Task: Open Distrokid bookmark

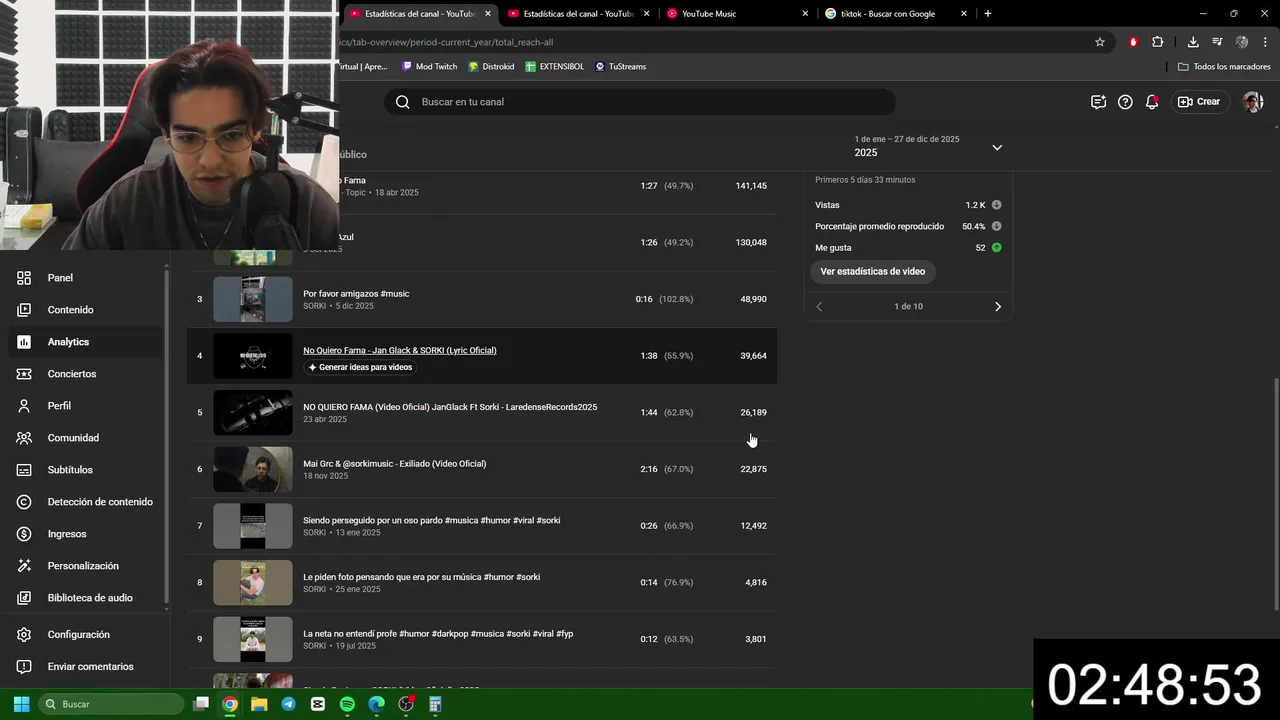Action: [x=491, y=67]
